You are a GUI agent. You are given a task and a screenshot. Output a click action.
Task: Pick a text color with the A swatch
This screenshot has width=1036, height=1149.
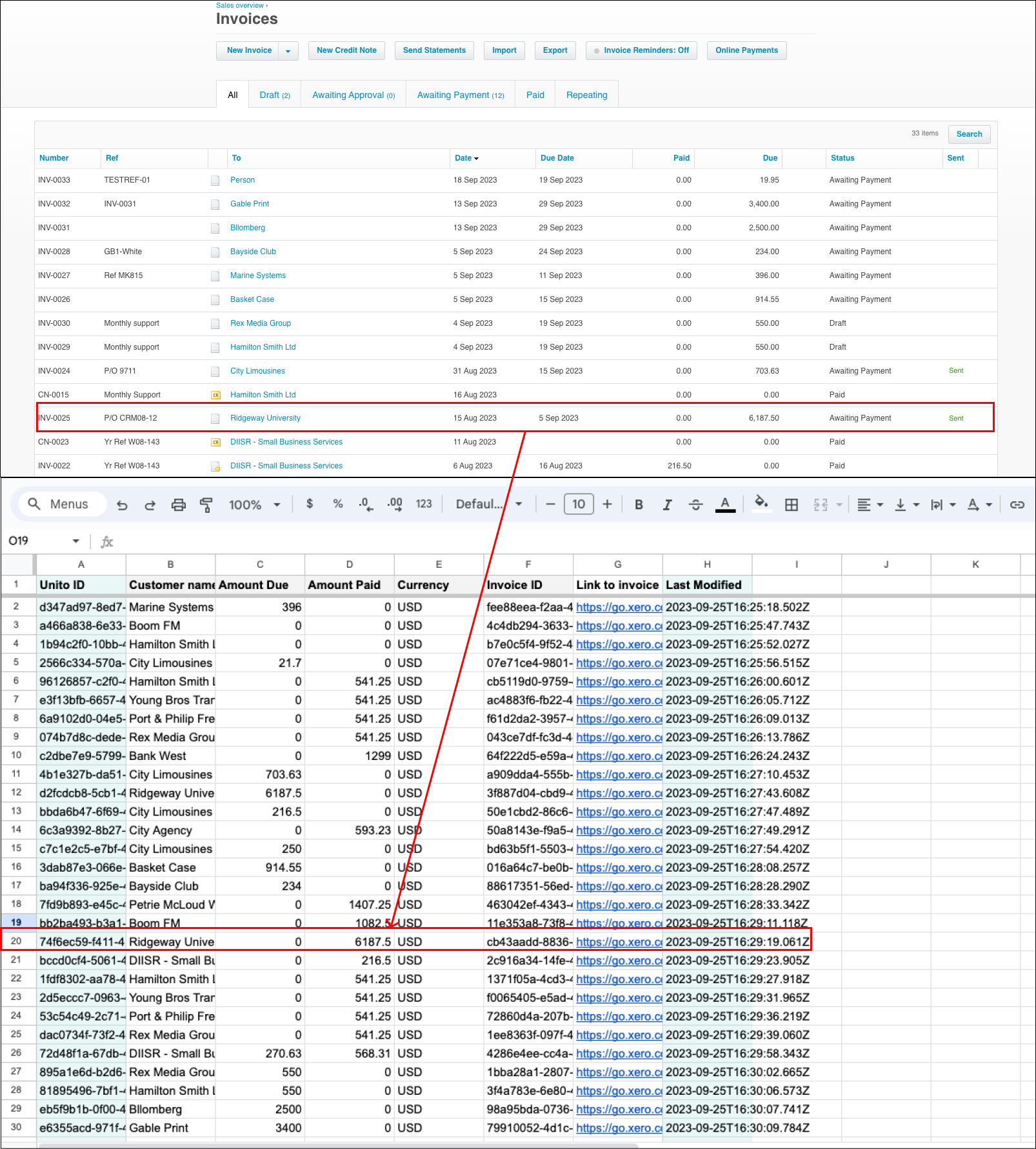click(725, 505)
